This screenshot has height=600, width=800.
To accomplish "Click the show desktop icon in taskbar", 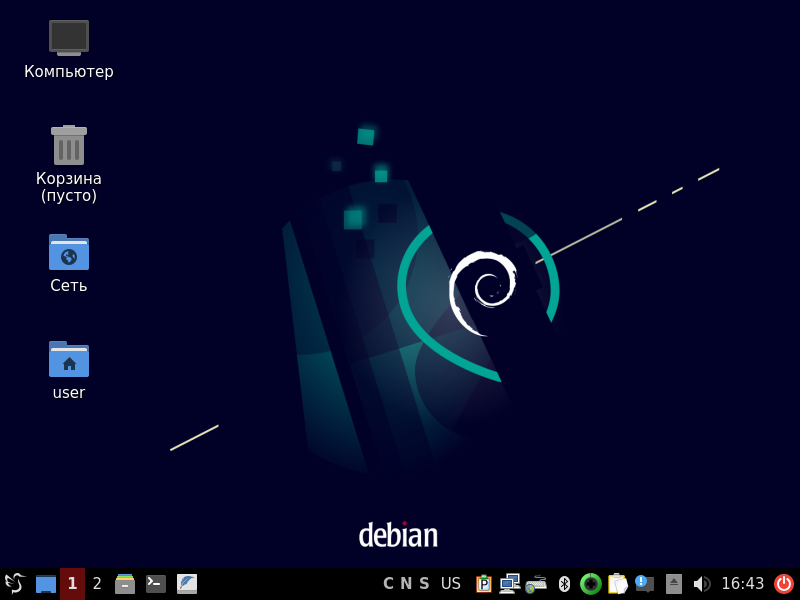I will [x=45, y=584].
